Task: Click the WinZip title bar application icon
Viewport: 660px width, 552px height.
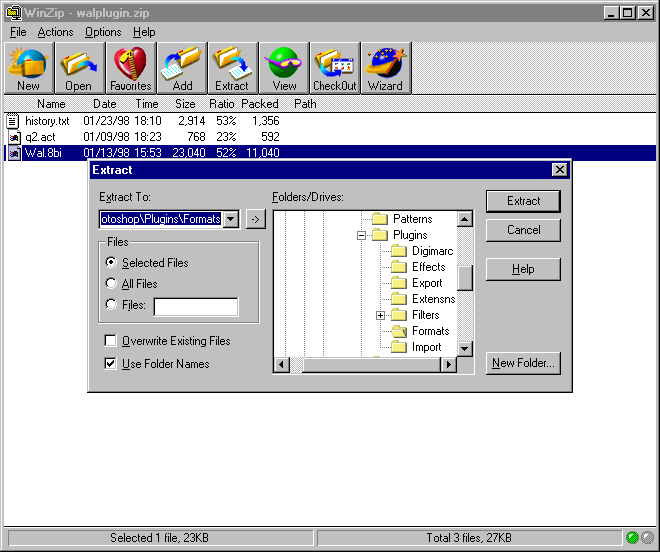Action: pos(13,13)
